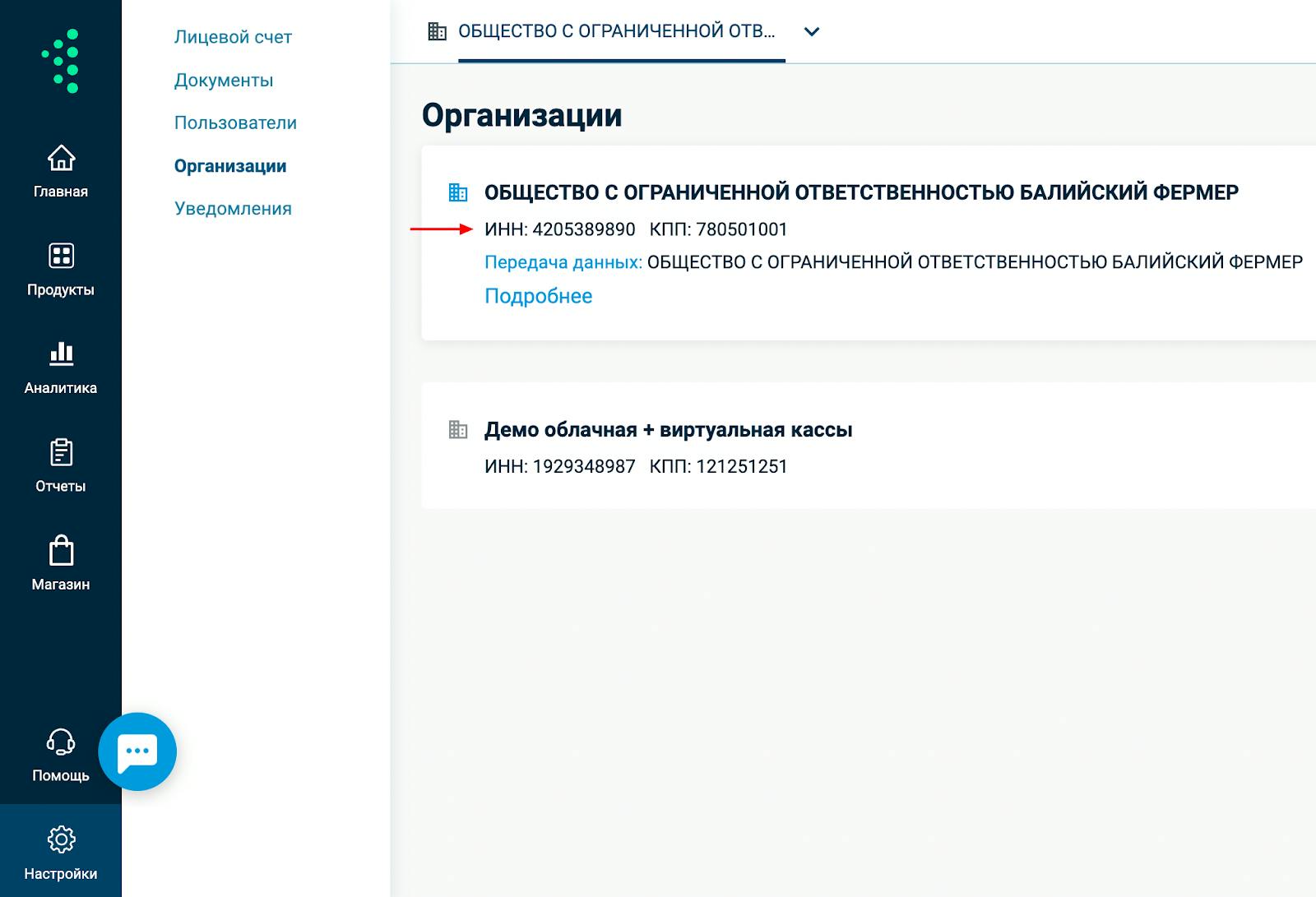Go to Пользователи section
The width and height of the screenshot is (1316, 897).
click(235, 123)
